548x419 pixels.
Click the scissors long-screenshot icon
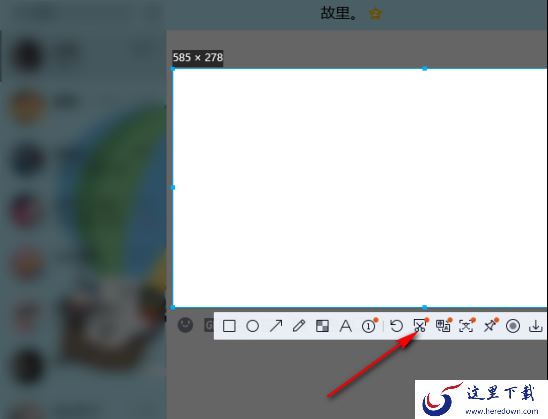click(x=420, y=326)
